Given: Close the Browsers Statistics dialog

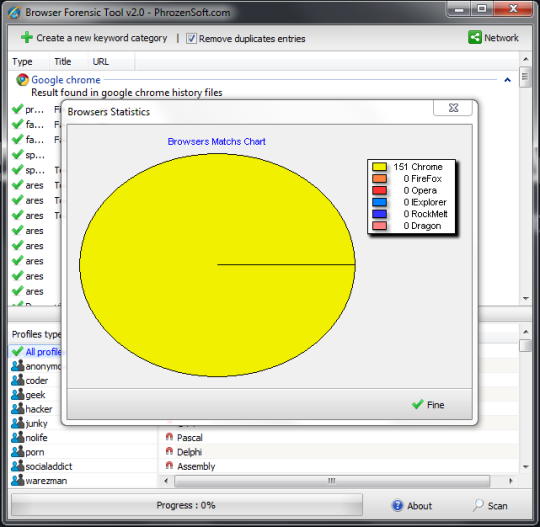Looking at the screenshot, I should pyautogui.click(x=453, y=108).
